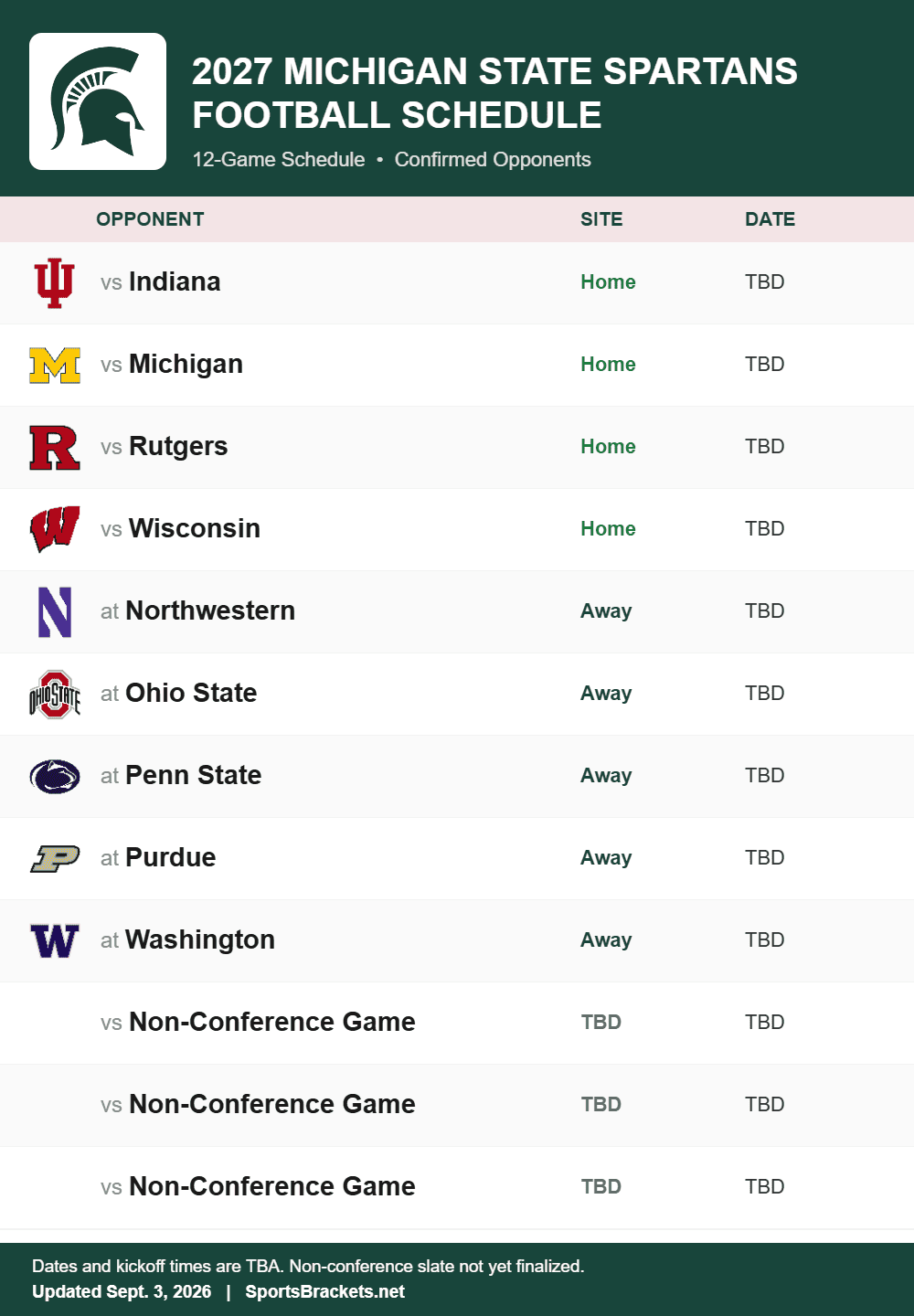The image size is (914, 1316).
Task: Select the Indiana Hoosiers logo
Action: [55, 282]
